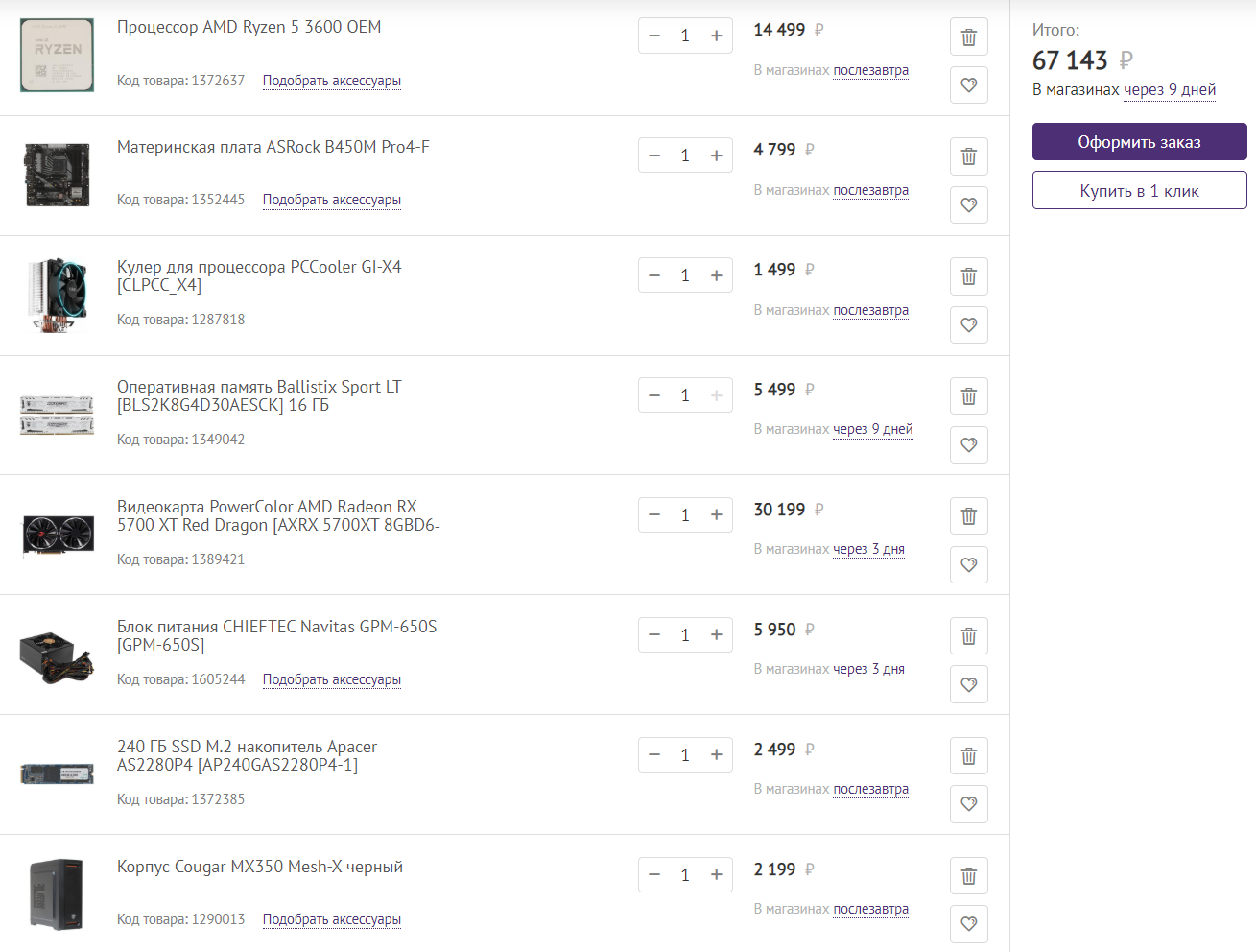
Task: Show послезавтра availability for PCCooler GI-X4
Action: [x=871, y=310]
